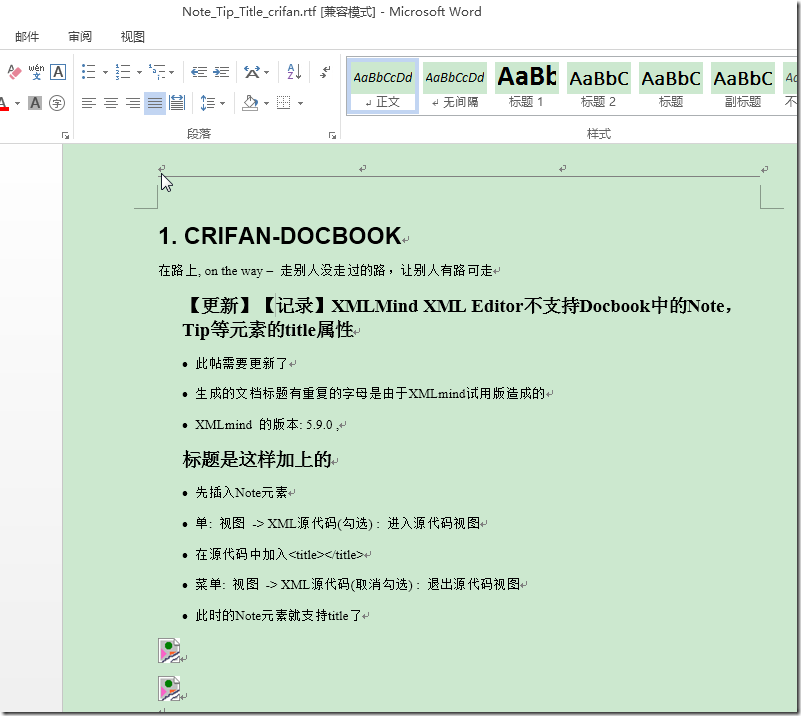
Task: Click bullet '生成的文档标题有重复的字母'
Action: (x=370, y=394)
